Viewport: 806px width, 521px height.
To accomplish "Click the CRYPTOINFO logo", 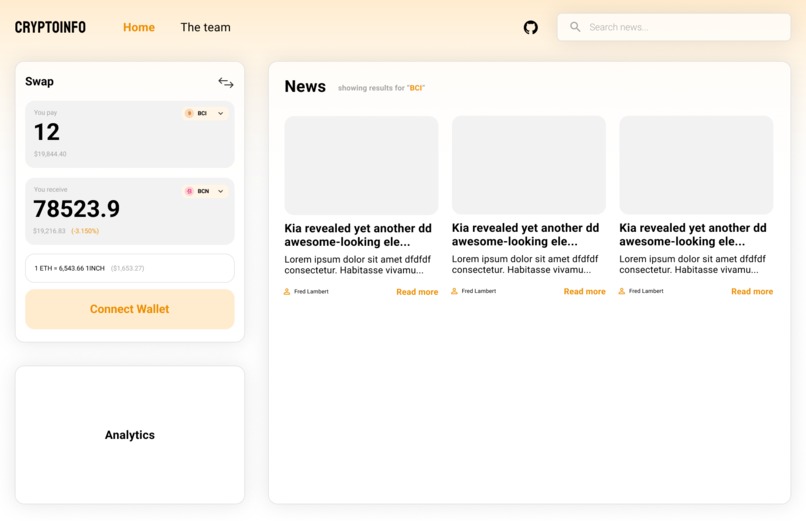I will 50,27.
